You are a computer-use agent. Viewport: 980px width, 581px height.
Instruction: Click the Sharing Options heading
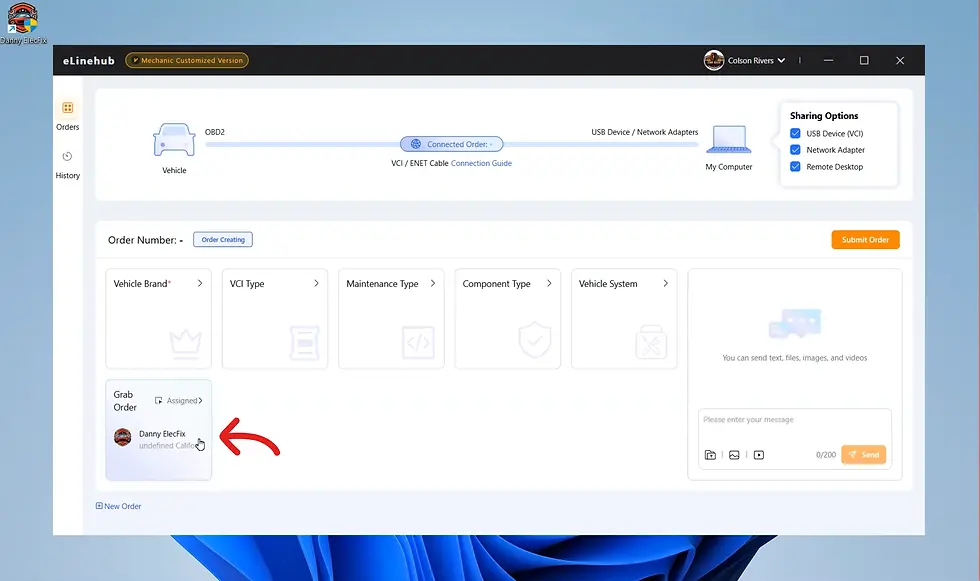click(x=824, y=116)
